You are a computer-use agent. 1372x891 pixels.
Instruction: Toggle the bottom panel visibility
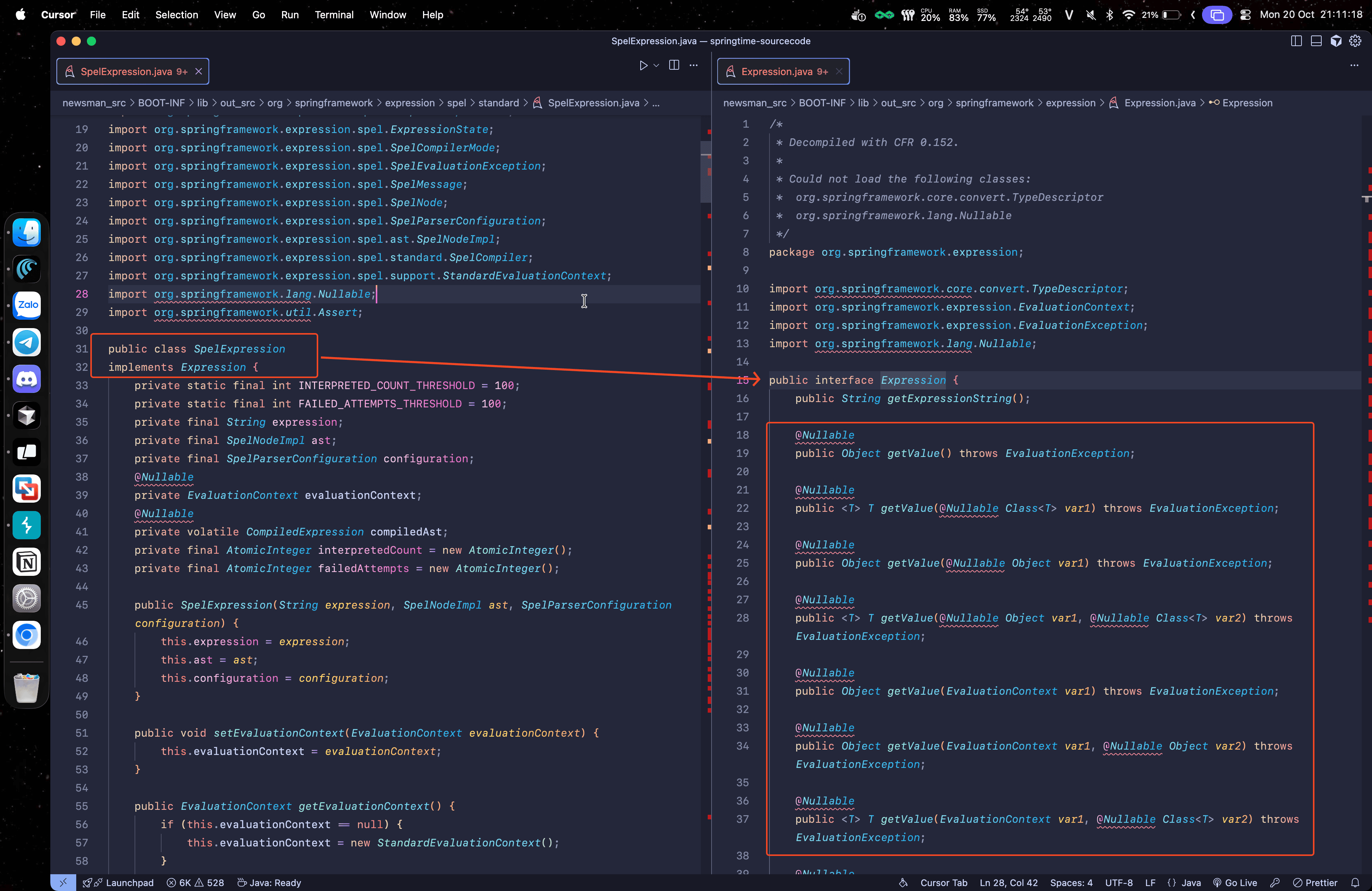click(1316, 41)
